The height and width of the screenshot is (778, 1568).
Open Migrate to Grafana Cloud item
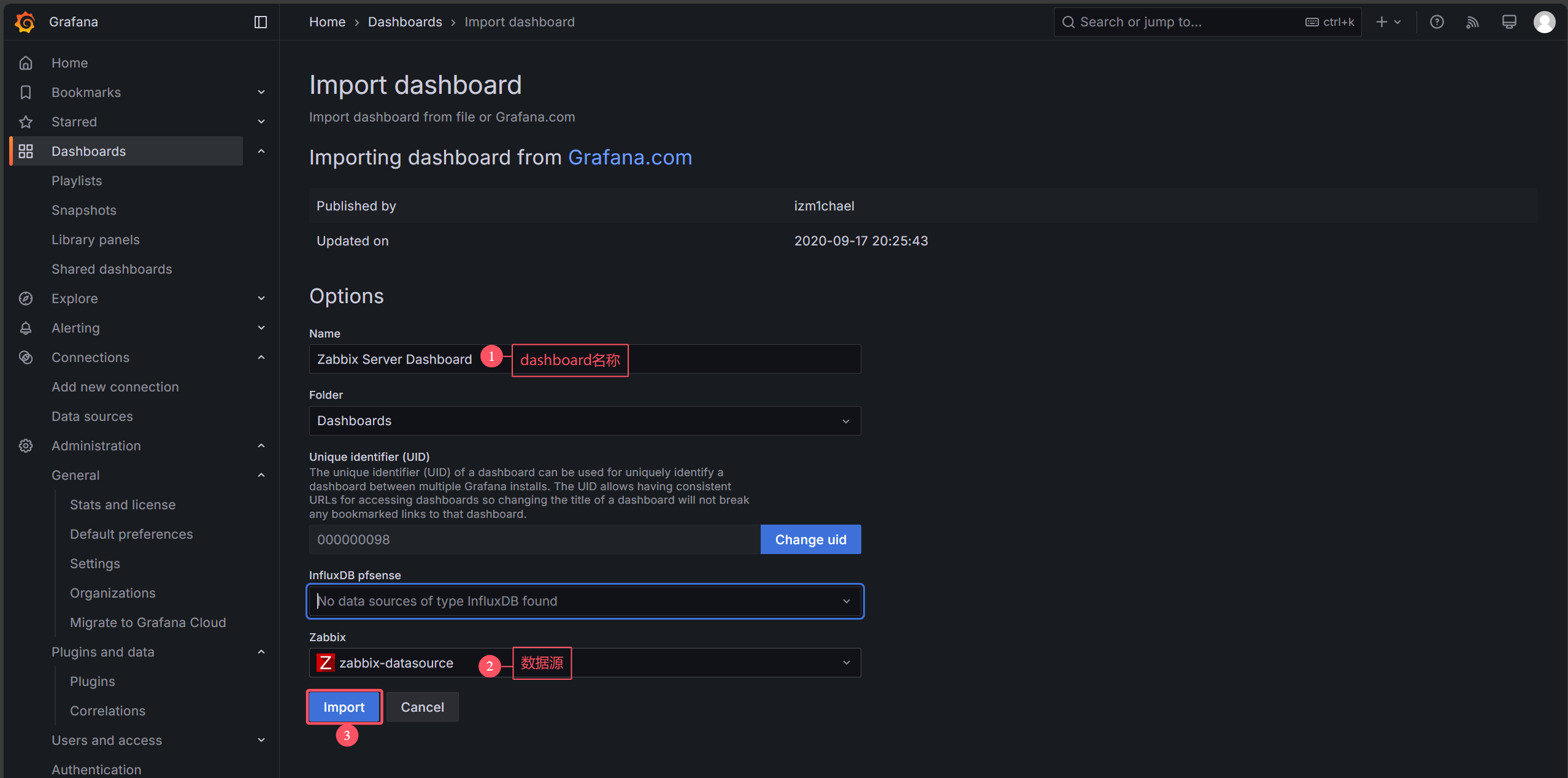148,622
